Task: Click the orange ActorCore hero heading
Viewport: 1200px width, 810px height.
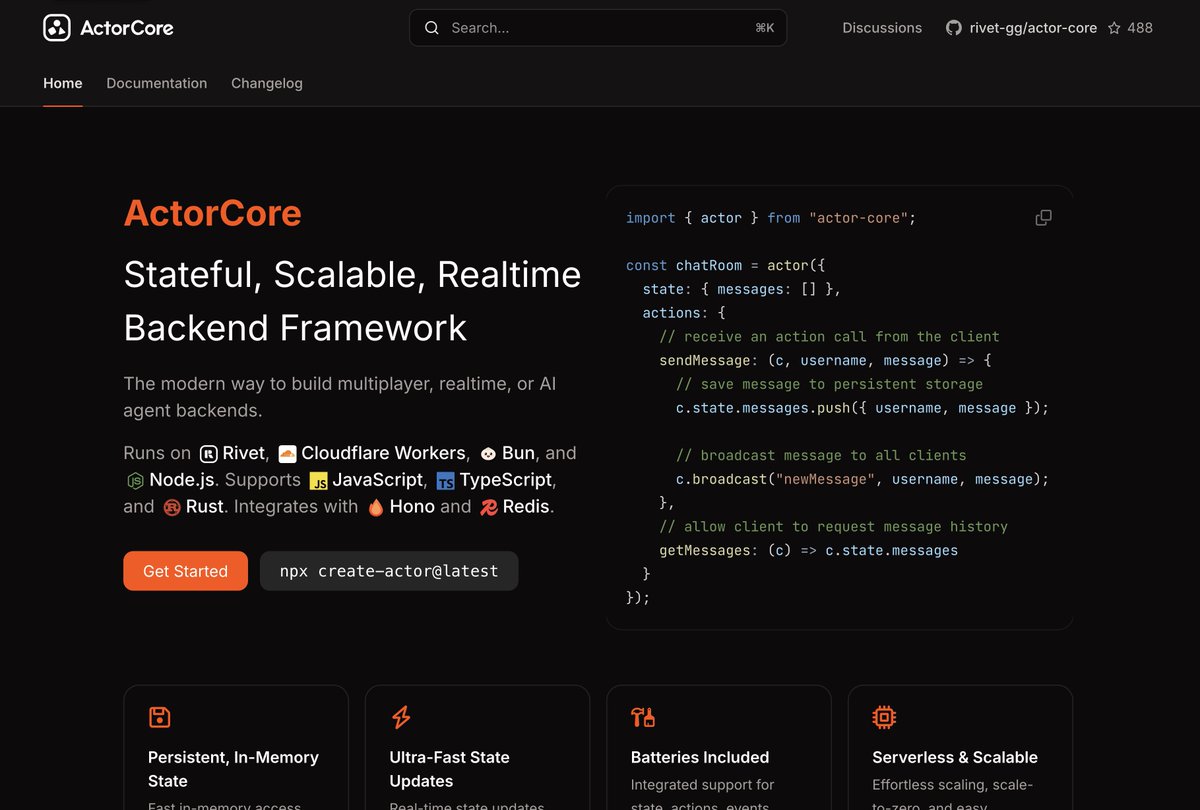Action: tap(213, 213)
